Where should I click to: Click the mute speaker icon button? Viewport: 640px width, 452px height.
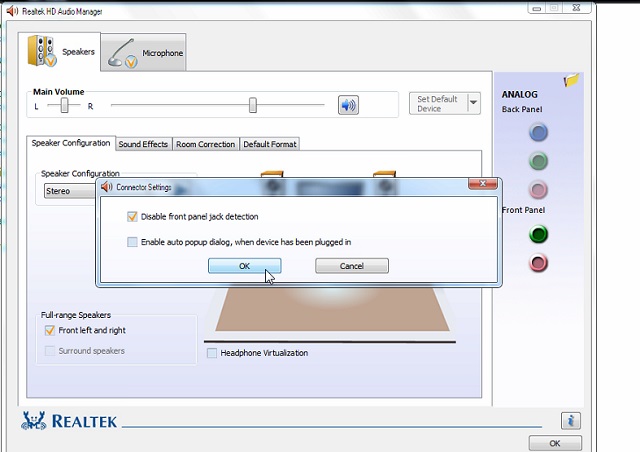click(348, 105)
